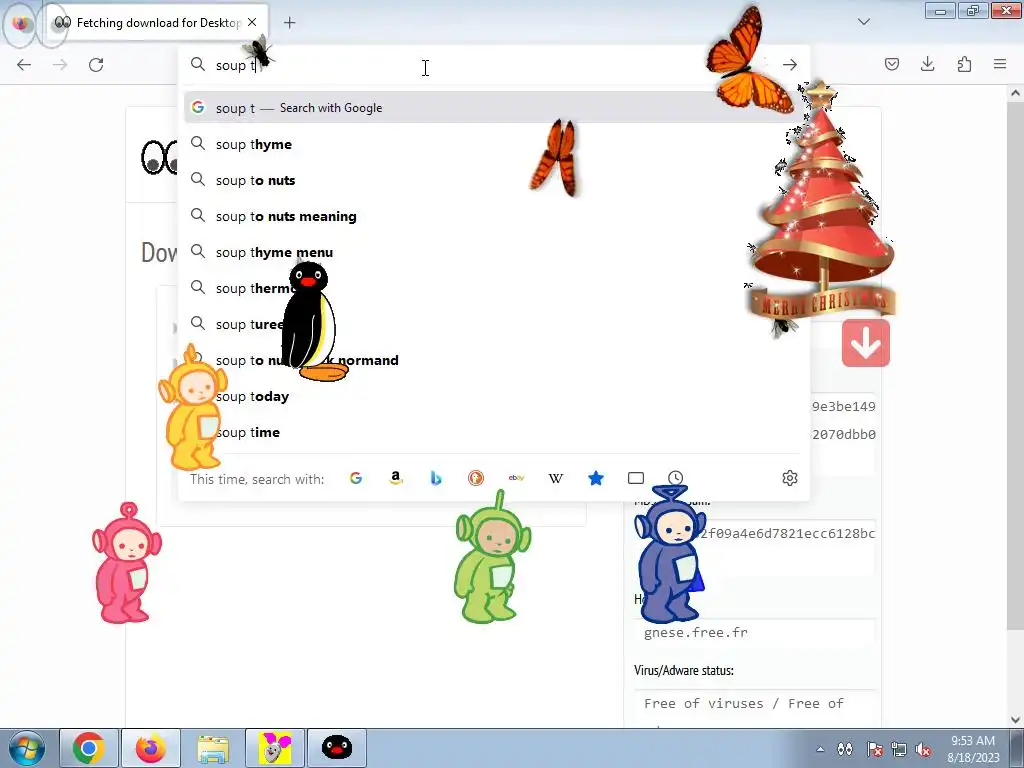Viewport: 1024px width, 768px height.
Task: Open the Firefox application menu
Action: pyautogui.click(x=1000, y=64)
